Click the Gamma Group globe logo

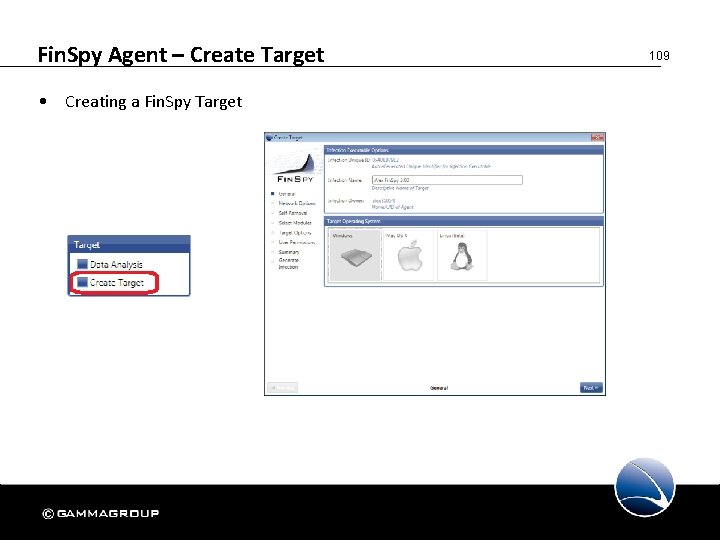pyautogui.click(x=645, y=487)
